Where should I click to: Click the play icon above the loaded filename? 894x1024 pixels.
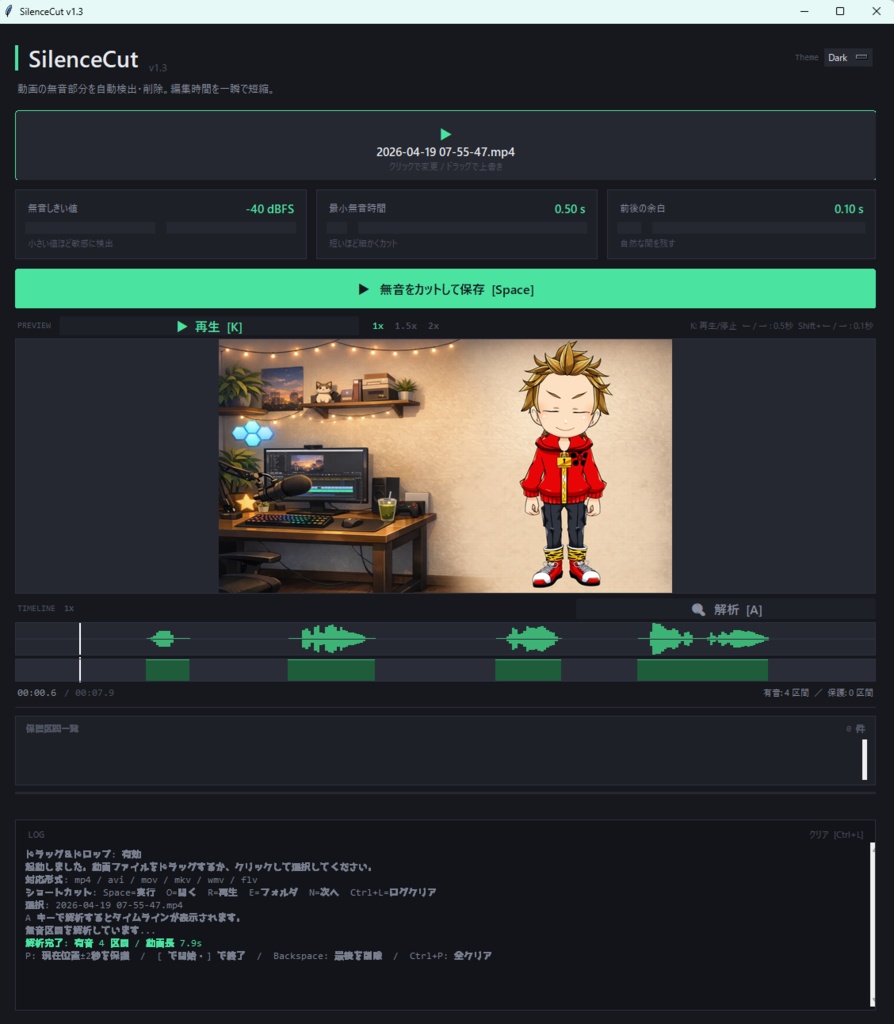[444, 135]
